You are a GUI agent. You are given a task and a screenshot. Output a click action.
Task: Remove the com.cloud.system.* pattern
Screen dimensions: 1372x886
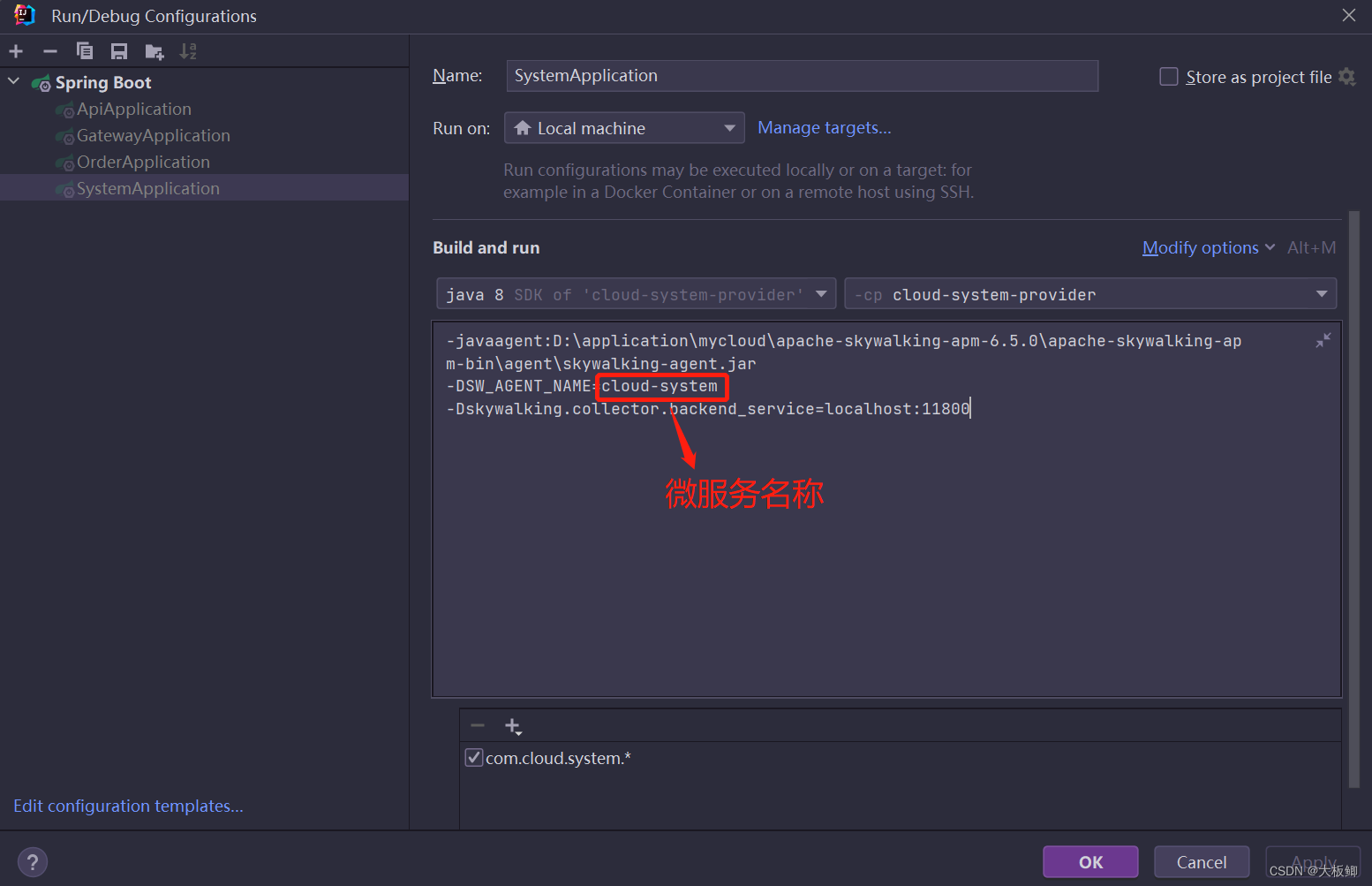tap(478, 725)
